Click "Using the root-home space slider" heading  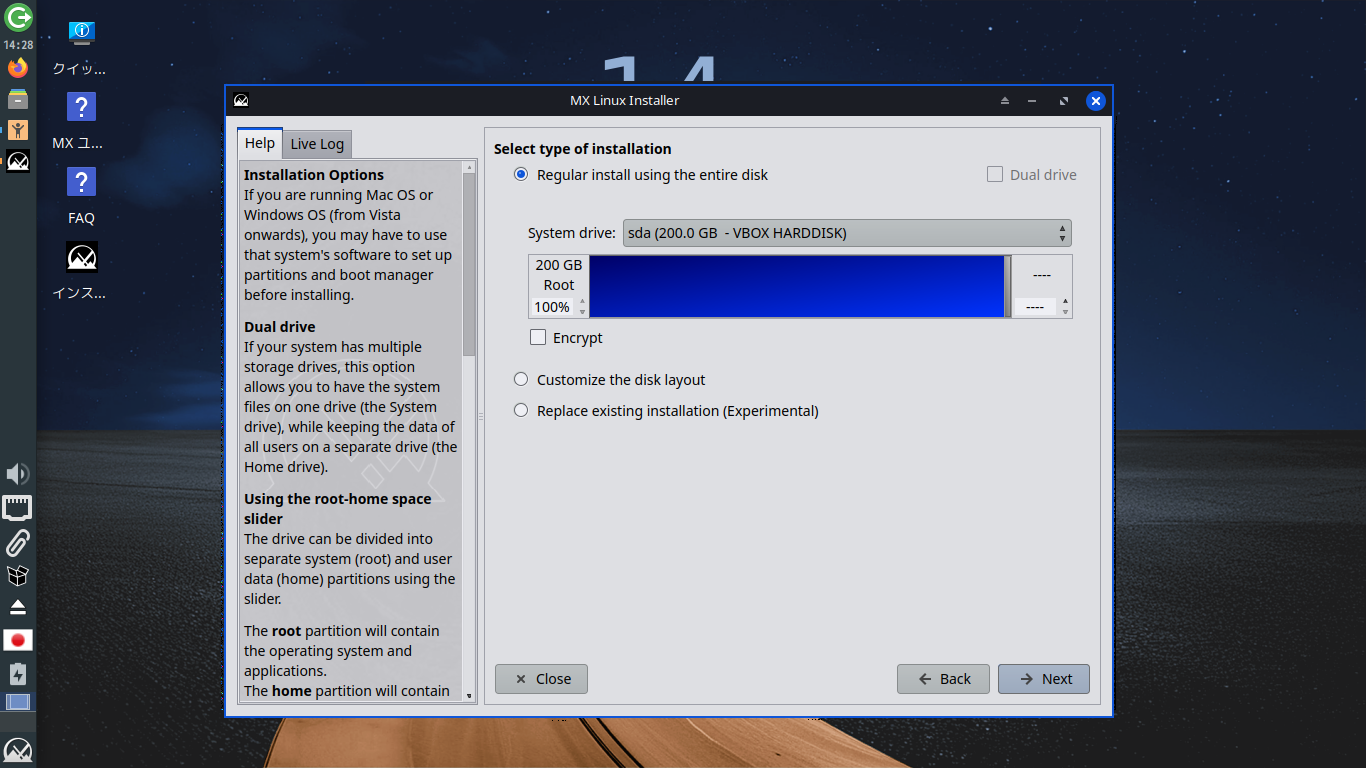338,509
